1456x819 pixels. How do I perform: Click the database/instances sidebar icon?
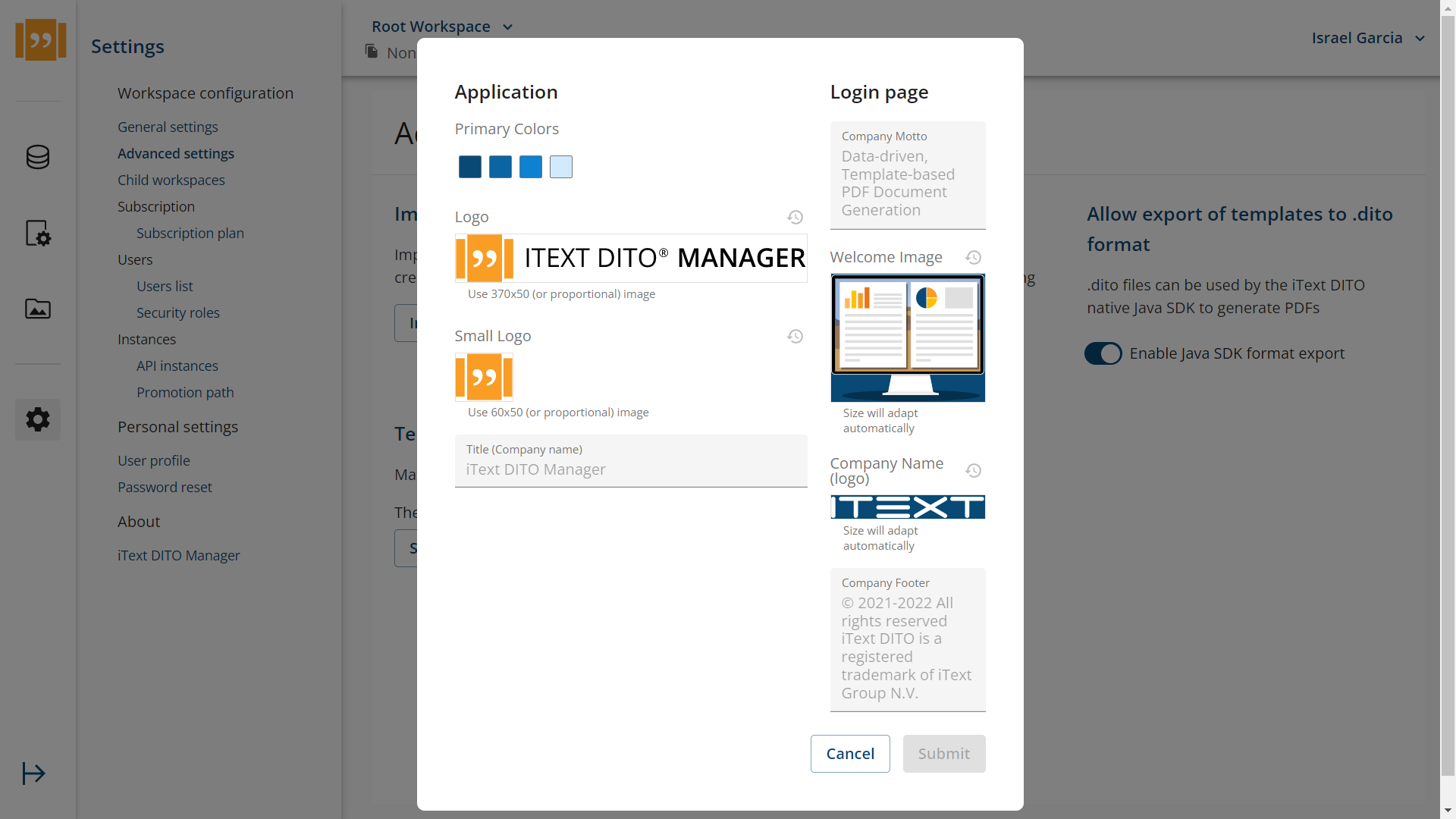click(x=37, y=156)
